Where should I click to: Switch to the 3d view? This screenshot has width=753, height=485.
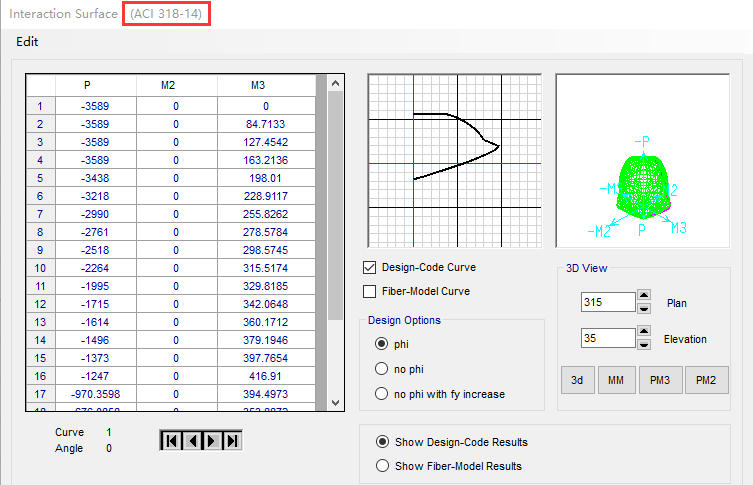[576, 380]
